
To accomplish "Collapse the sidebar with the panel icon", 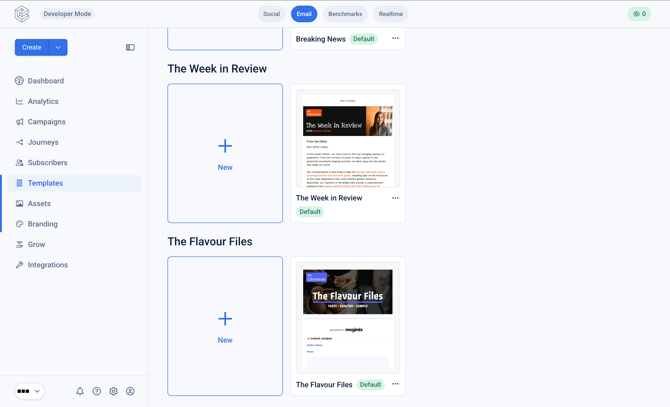I will pyautogui.click(x=130, y=47).
